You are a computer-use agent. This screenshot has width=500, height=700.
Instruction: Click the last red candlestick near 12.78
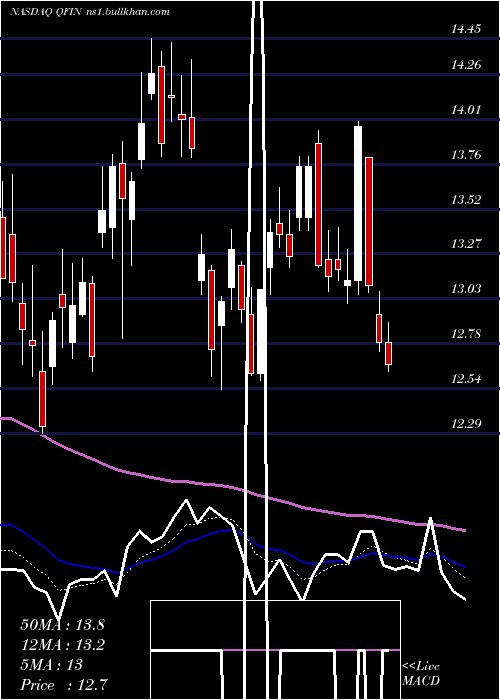[388, 353]
